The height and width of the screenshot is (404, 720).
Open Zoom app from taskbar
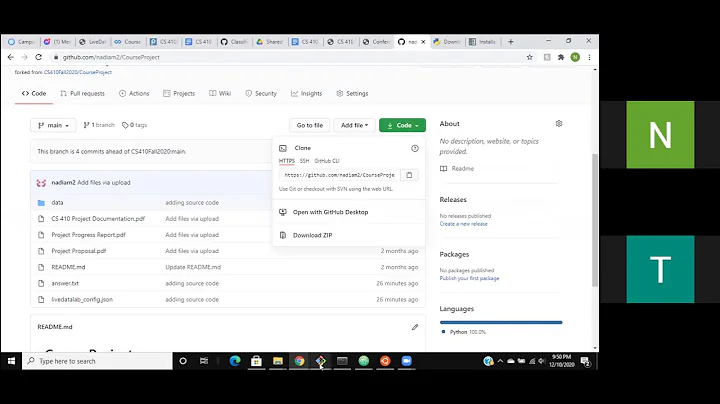406,361
